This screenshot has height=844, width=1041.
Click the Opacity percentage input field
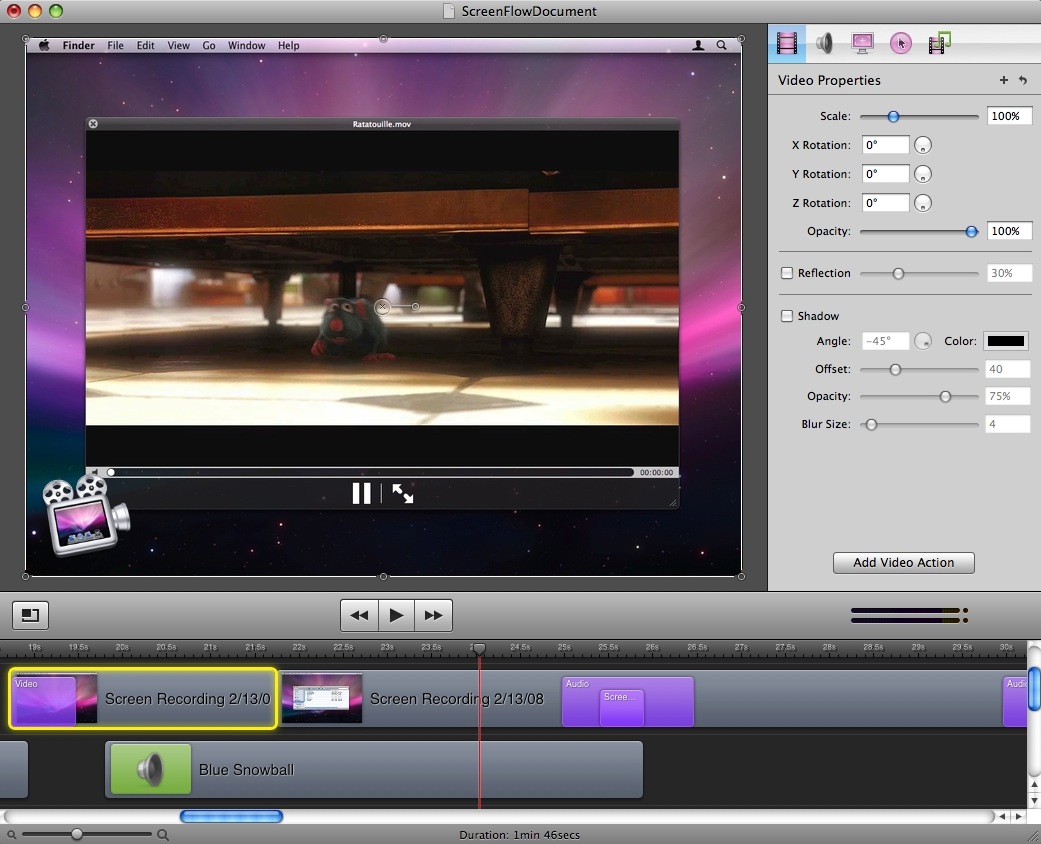pos(1009,231)
